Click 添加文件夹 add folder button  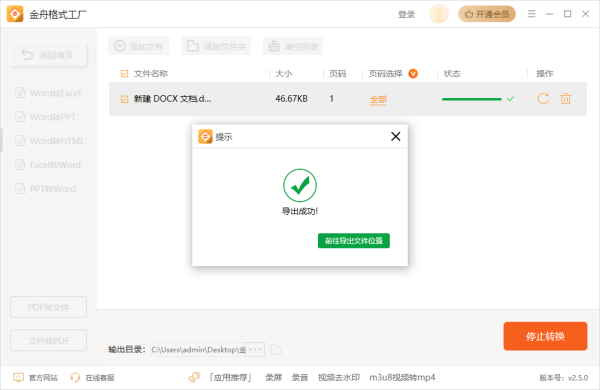pyautogui.click(x=216, y=46)
